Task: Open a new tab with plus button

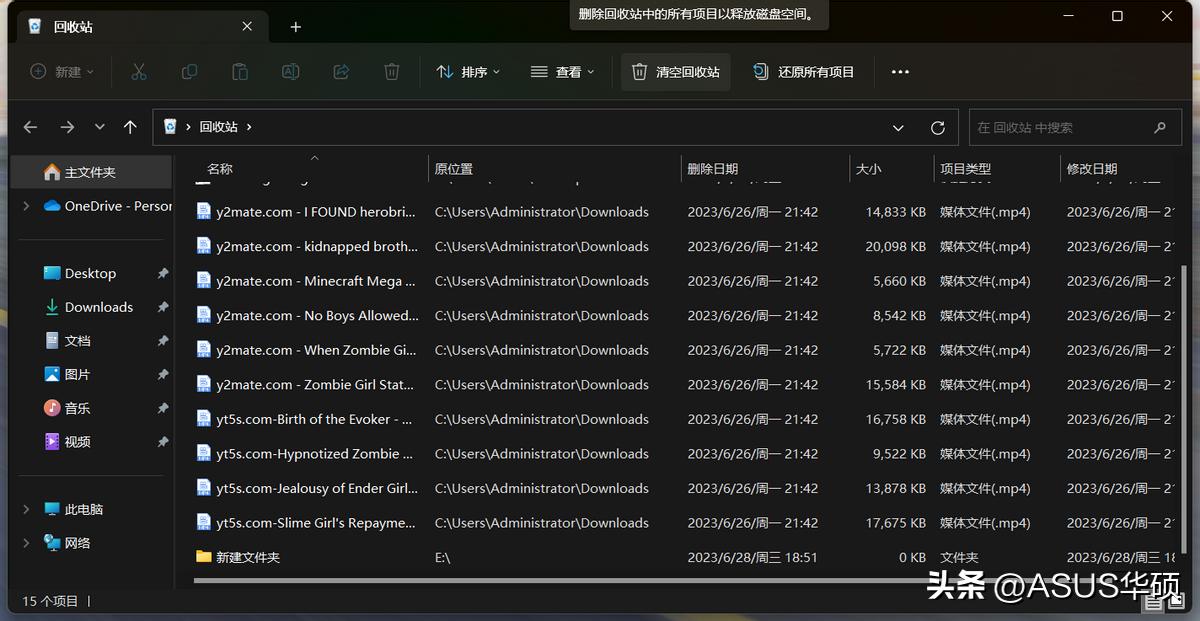Action: point(295,27)
